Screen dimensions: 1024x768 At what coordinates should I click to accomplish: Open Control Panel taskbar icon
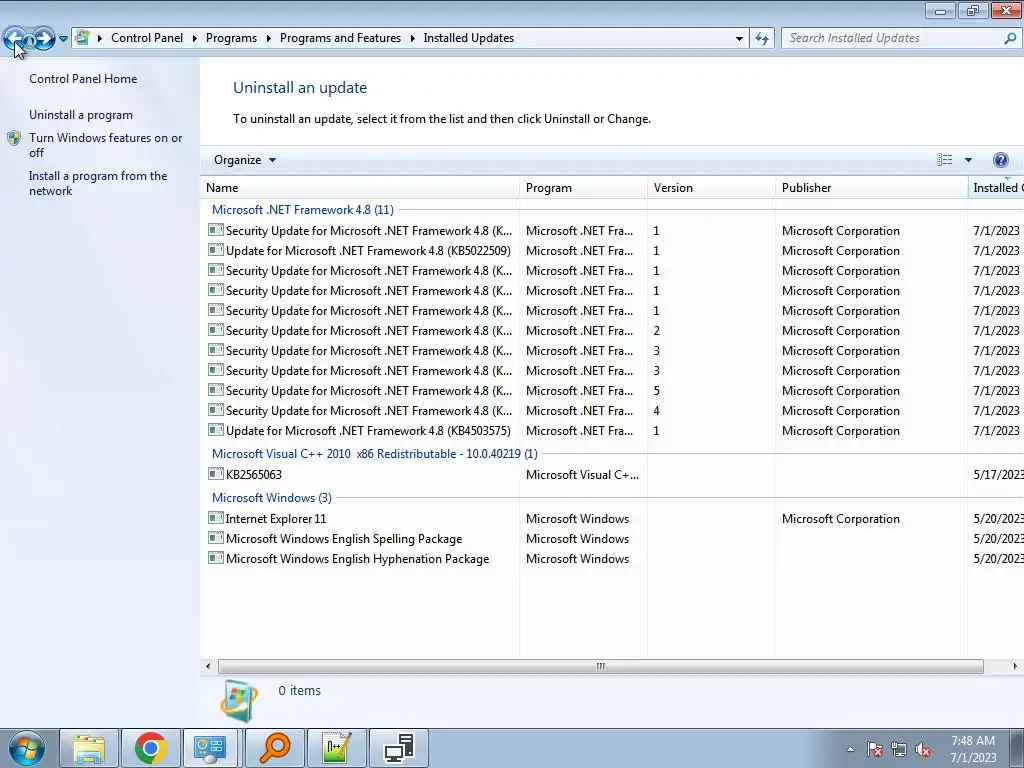tap(211, 748)
